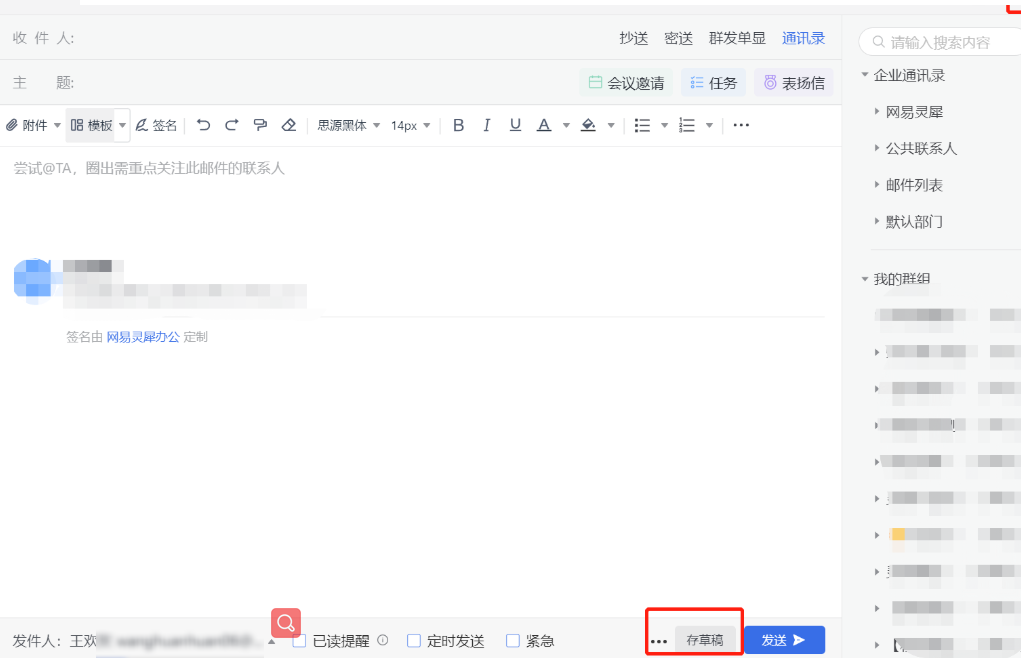Viewport: 1021px width, 658px height.
Task: Open more send options ellipsis
Action: click(659, 642)
